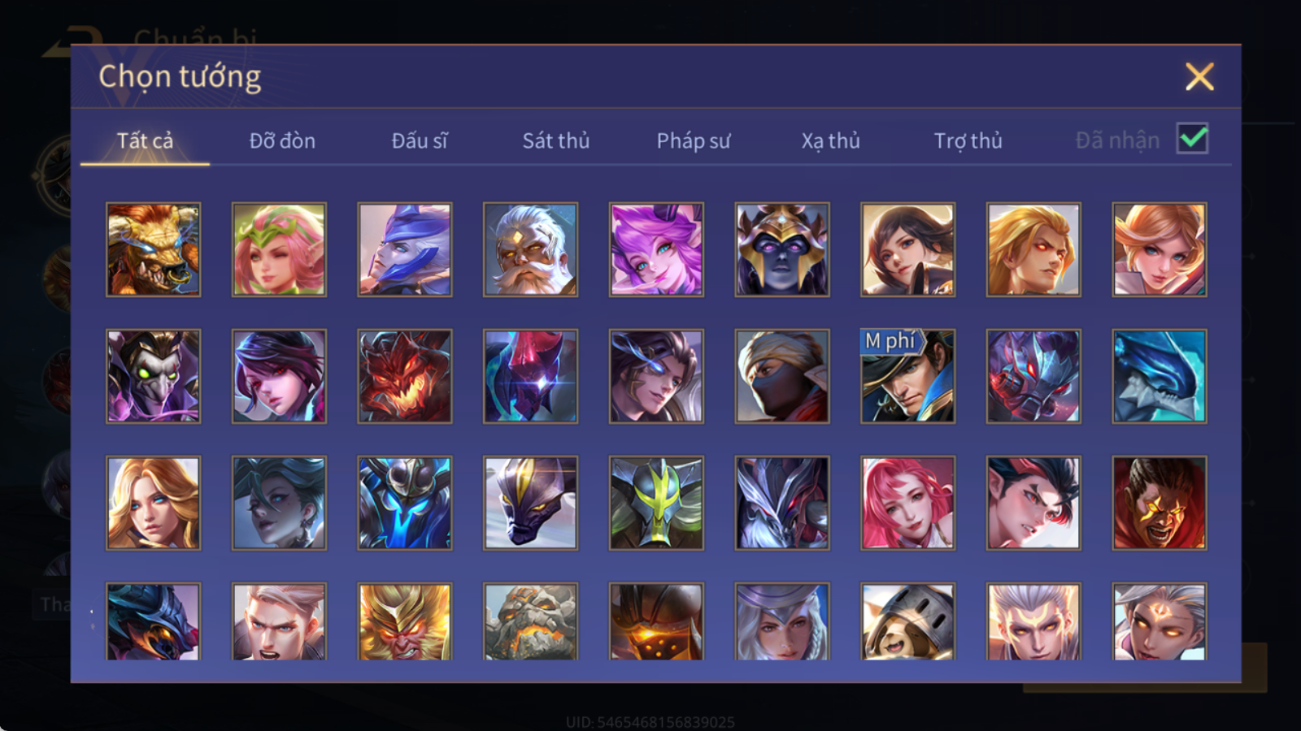View the "Đấu sĩ" hero tab
Image resolution: width=1301 pixels, height=731 pixels.
[419, 141]
